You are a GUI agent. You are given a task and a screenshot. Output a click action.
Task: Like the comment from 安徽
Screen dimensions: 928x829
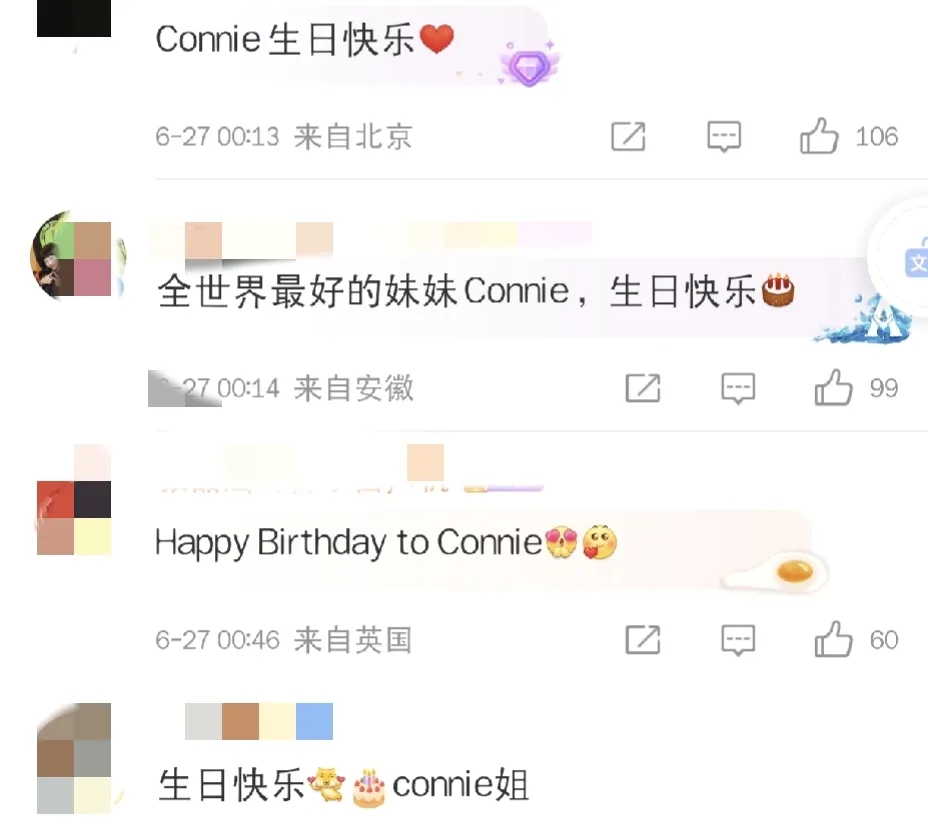point(833,388)
